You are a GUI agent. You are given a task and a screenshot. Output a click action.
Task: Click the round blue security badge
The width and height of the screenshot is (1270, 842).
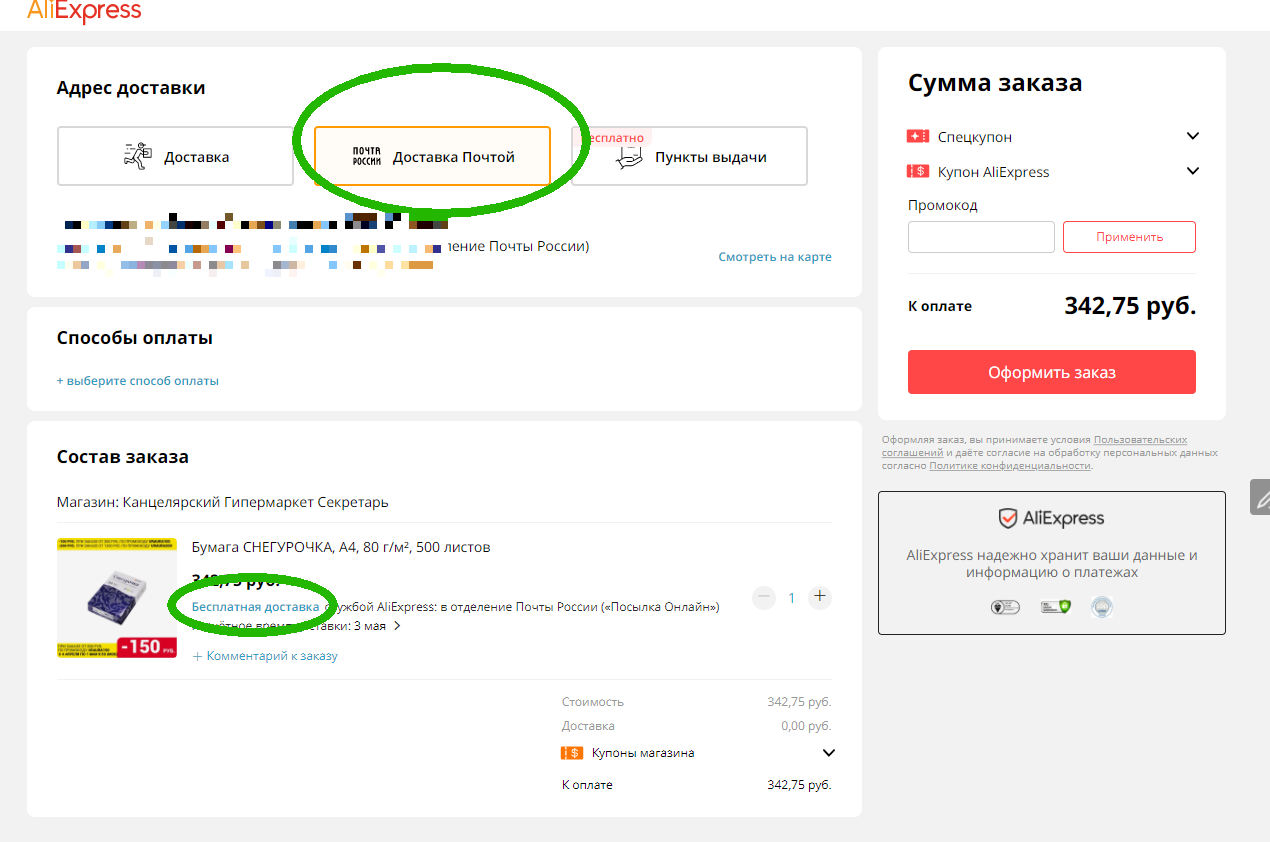[1101, 606]
